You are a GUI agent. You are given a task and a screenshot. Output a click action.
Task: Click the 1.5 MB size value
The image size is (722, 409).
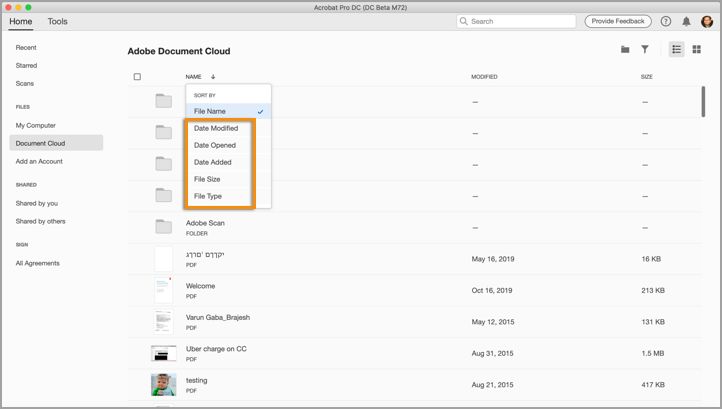[x=652, y=353]
